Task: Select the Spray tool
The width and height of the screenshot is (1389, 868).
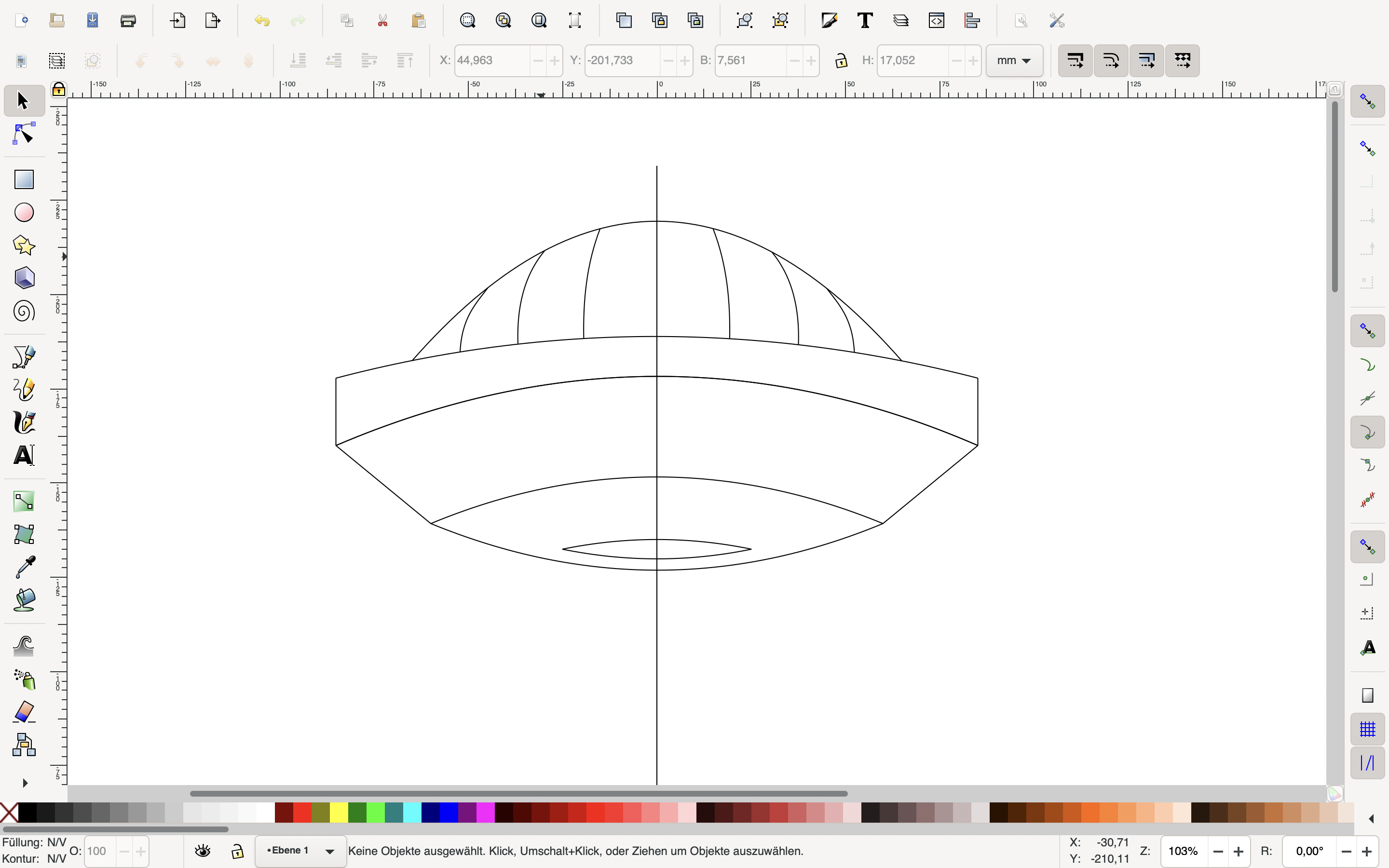Action: coord(24,679)
